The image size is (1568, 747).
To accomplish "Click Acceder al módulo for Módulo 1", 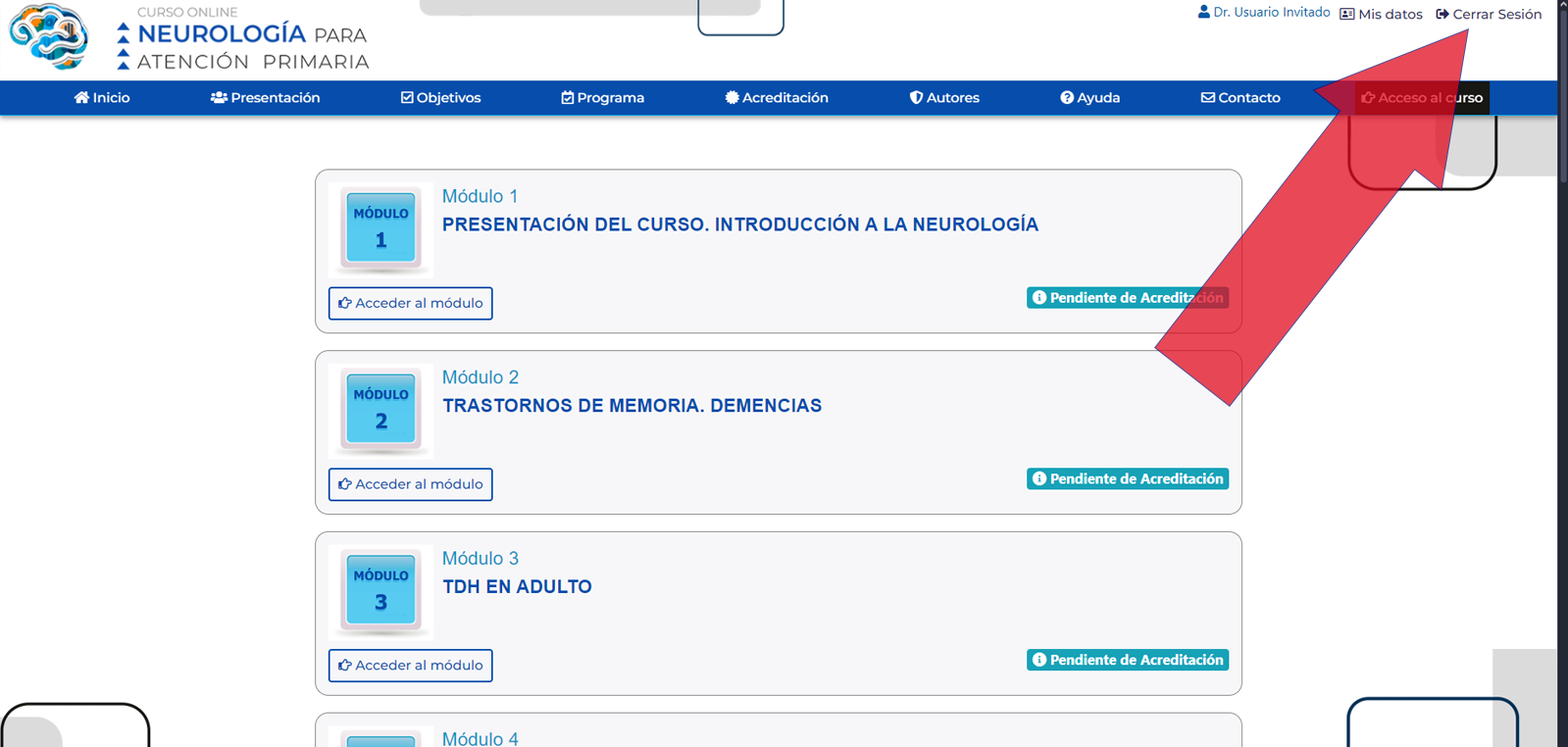I will click(410, 303).
